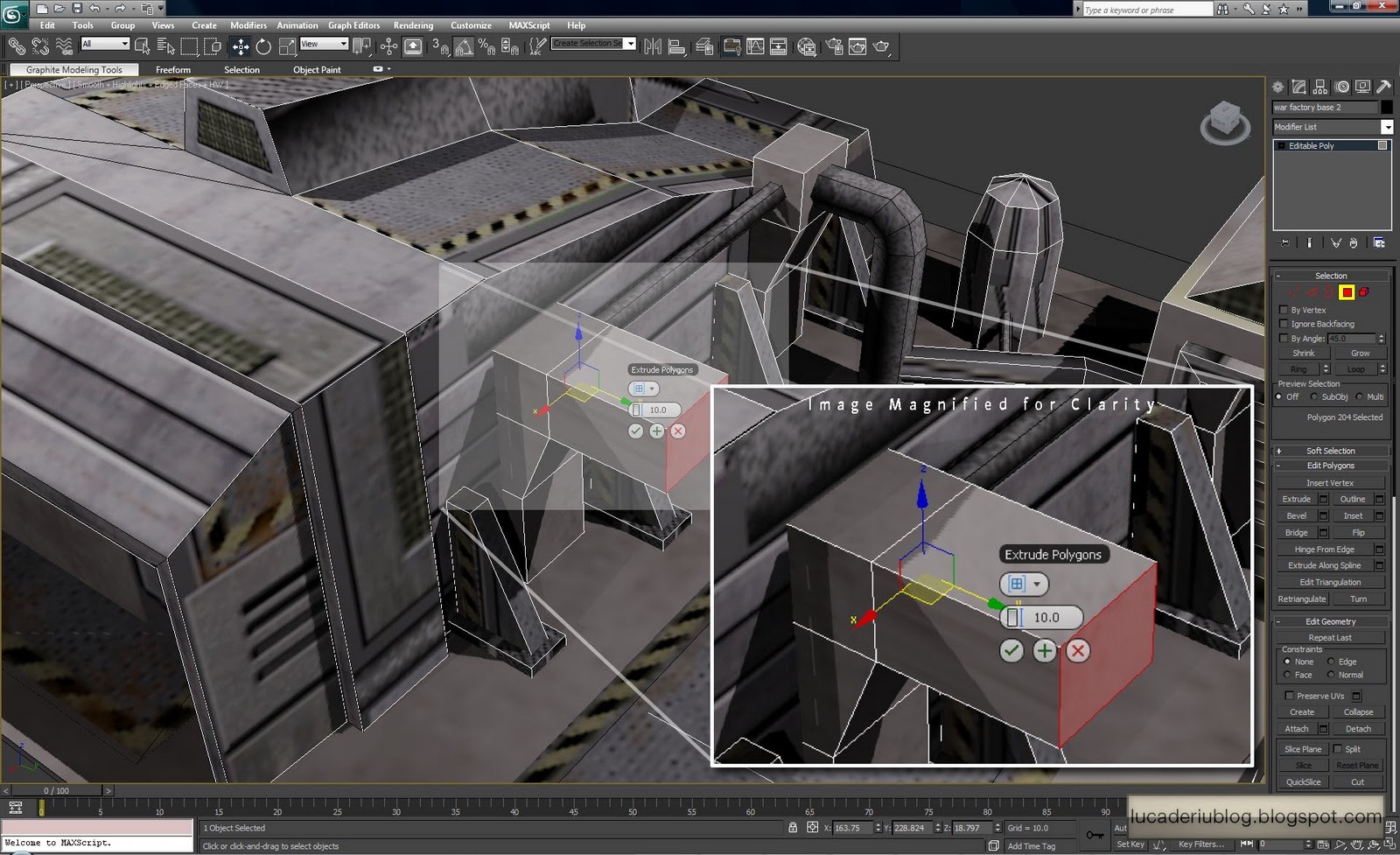Activate the Select and Rotate tool
Screen dimensions: 1400x855
coord(263,46)
